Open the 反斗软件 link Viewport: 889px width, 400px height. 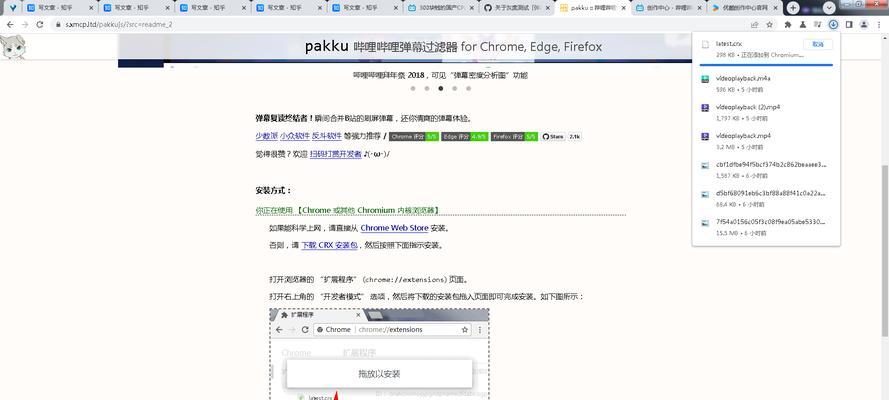click(327, 137)
